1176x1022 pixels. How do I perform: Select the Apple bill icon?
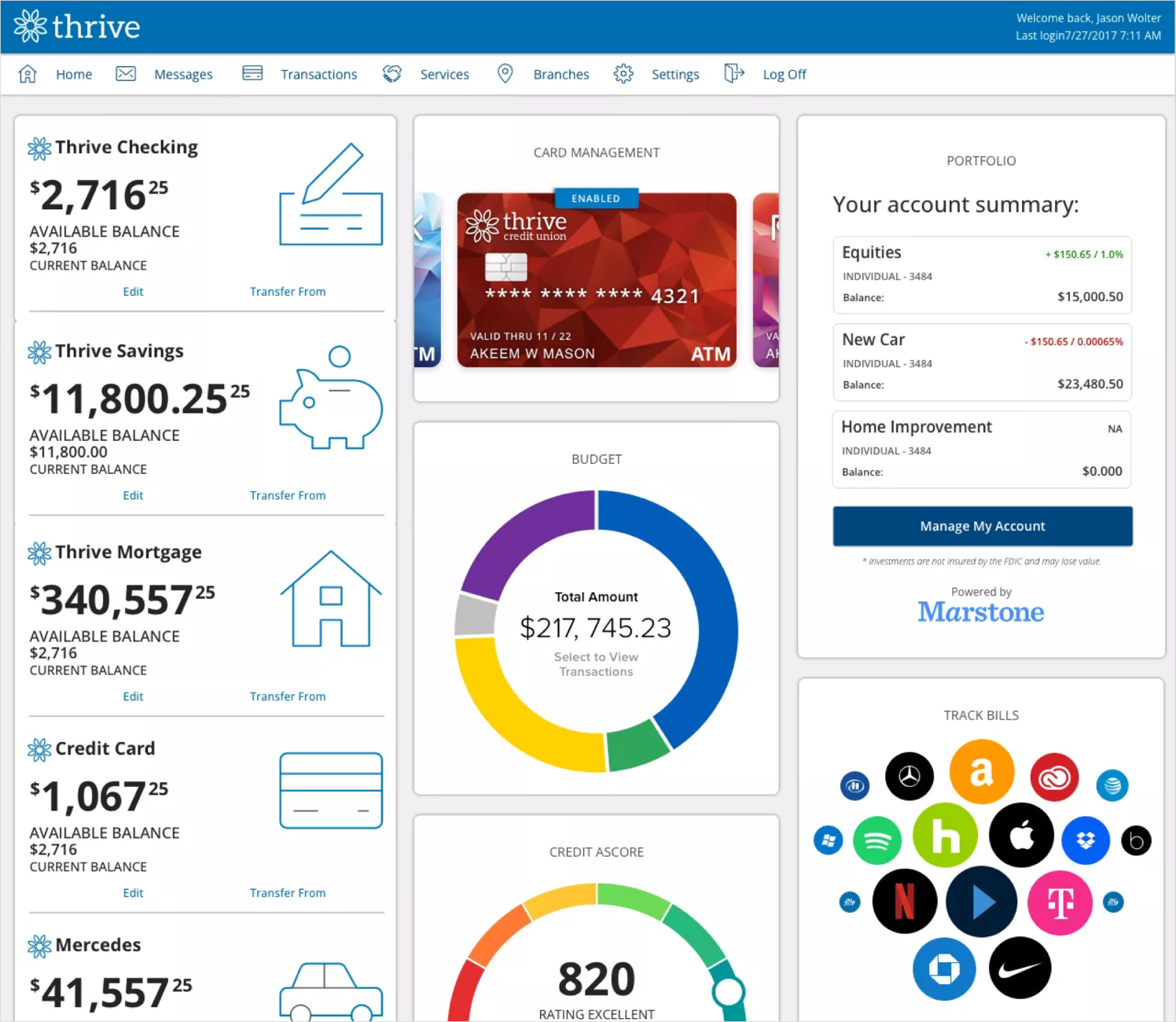1021,835
